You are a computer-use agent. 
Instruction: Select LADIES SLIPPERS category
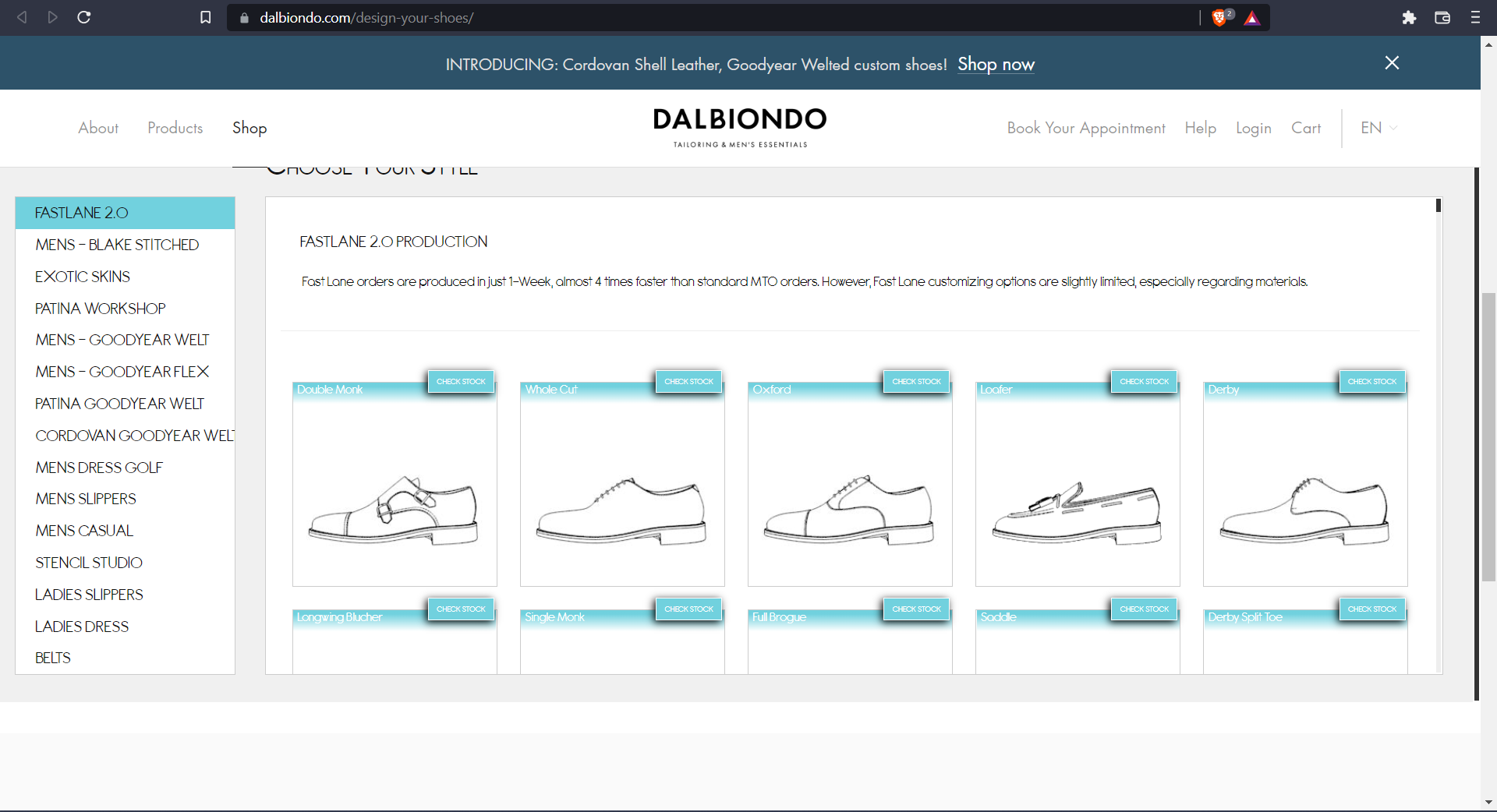pyautogui.click(x=125, y=595)
